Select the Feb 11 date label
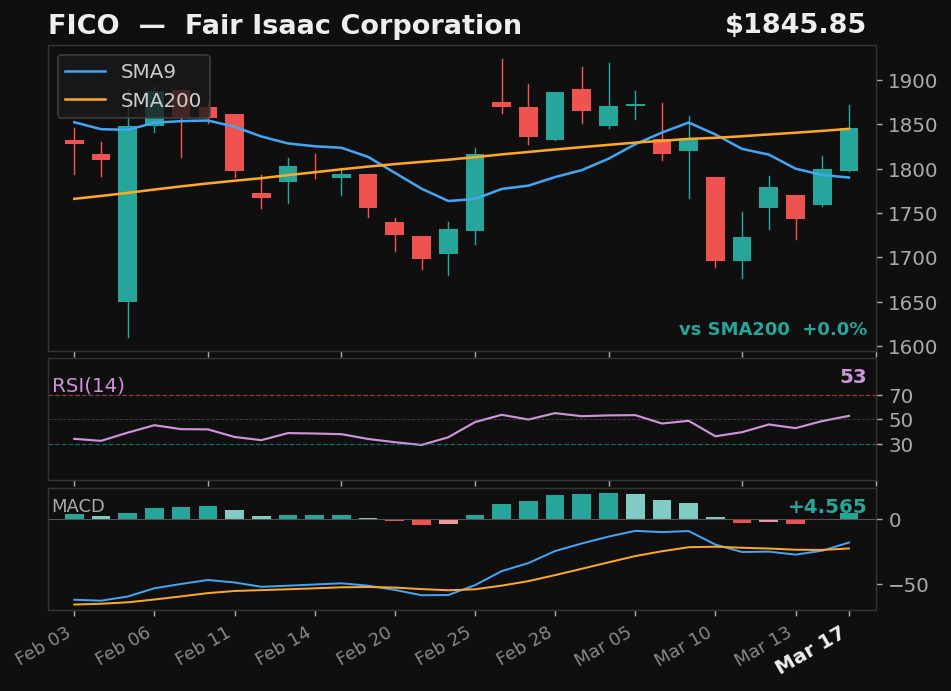 (x=204, y=645)
